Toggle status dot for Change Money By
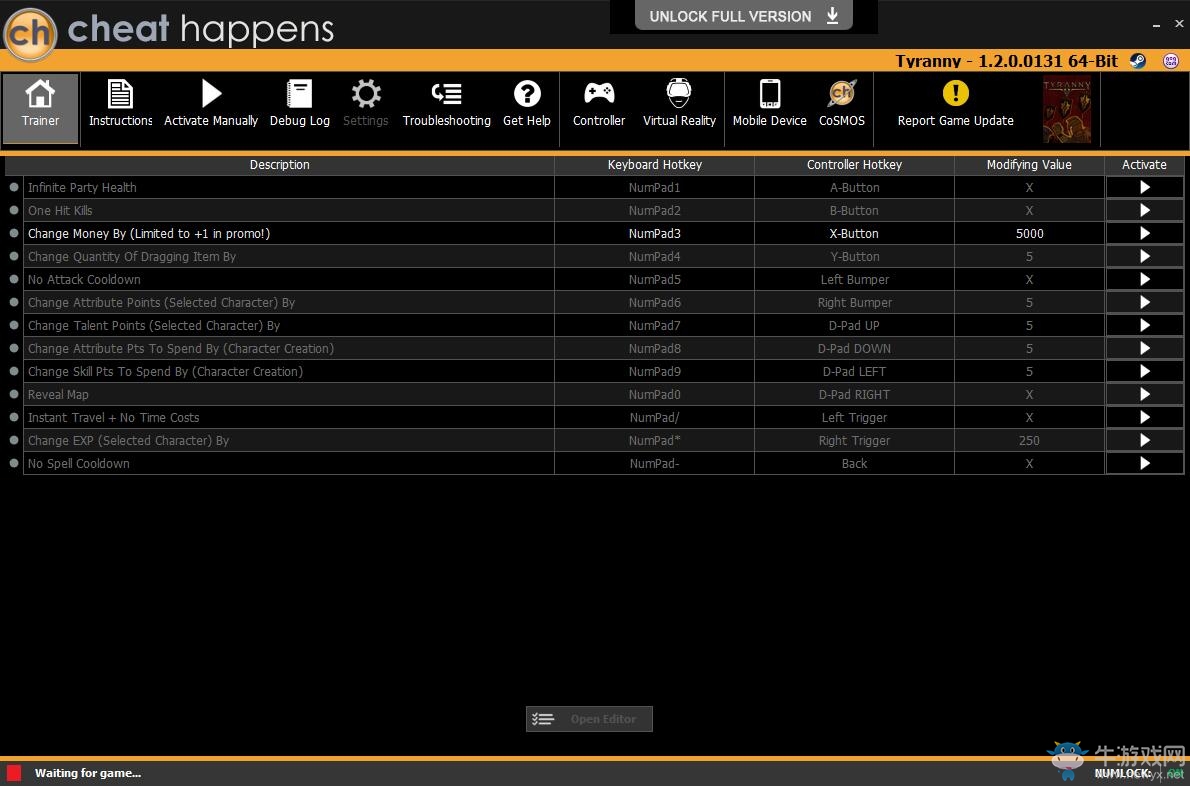 coord(14,233)
